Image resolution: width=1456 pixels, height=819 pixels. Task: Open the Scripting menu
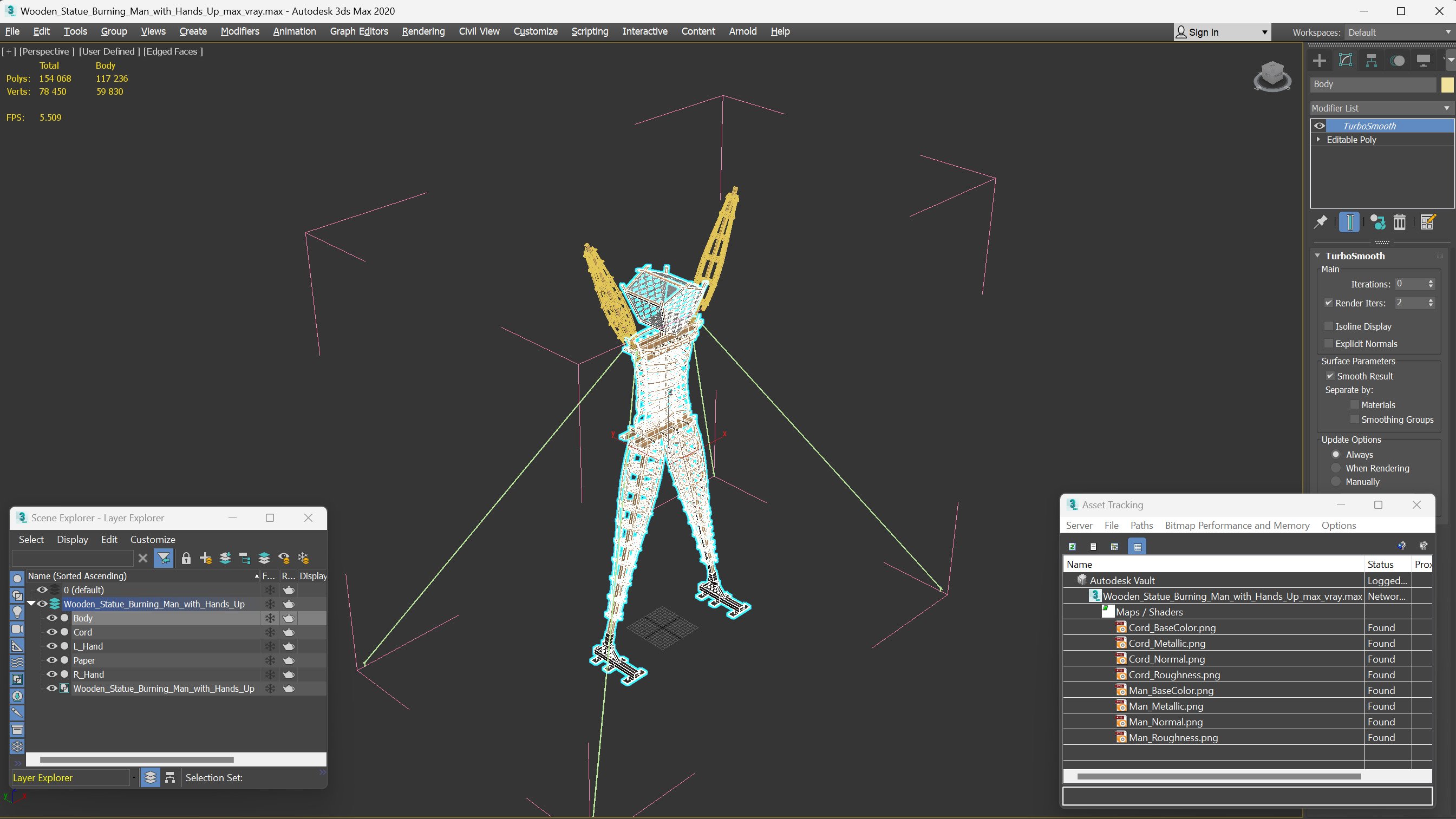click(x=590, y=31)
